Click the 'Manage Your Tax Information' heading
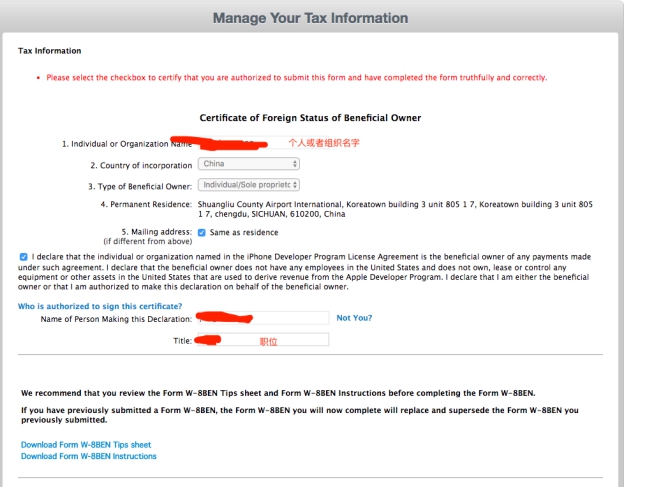Viewport: 654px width, 488px height. 310,18
